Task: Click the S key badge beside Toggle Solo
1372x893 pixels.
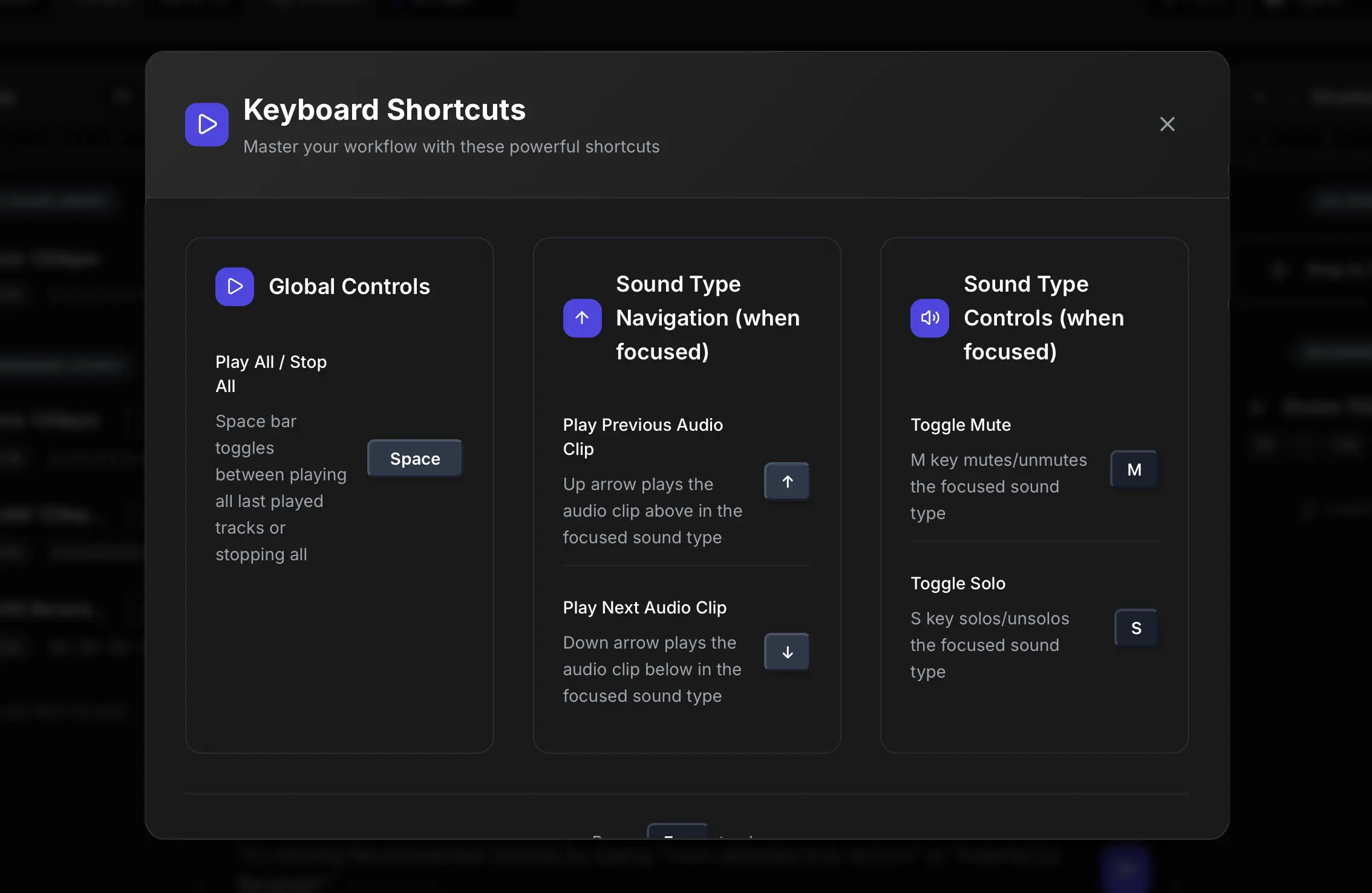Action: pyautogui.click(x=1135, y=627)
